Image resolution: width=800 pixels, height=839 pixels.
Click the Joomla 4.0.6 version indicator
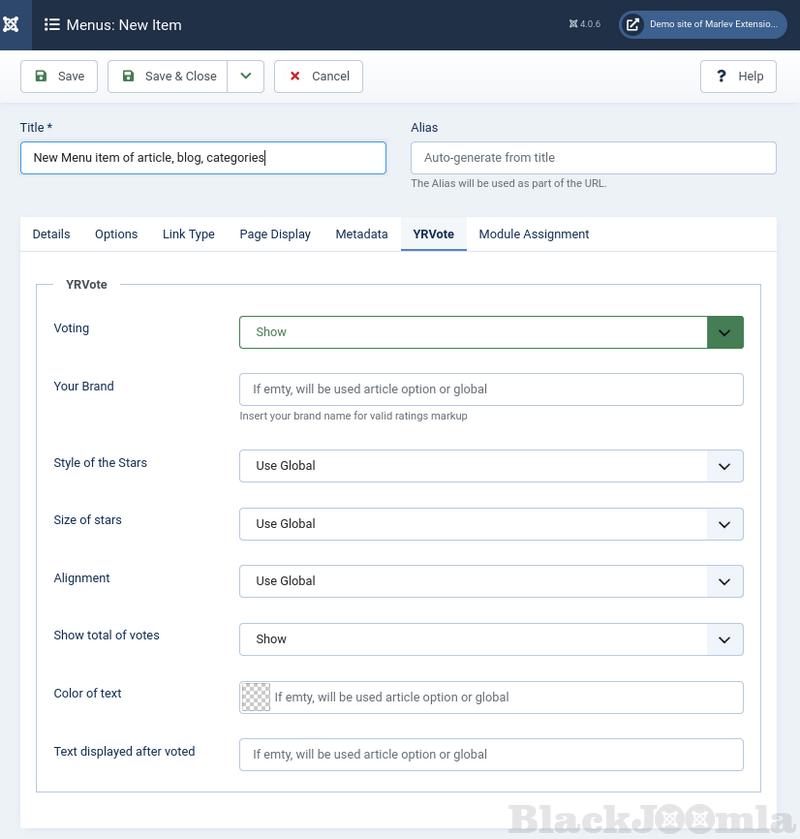585,24
